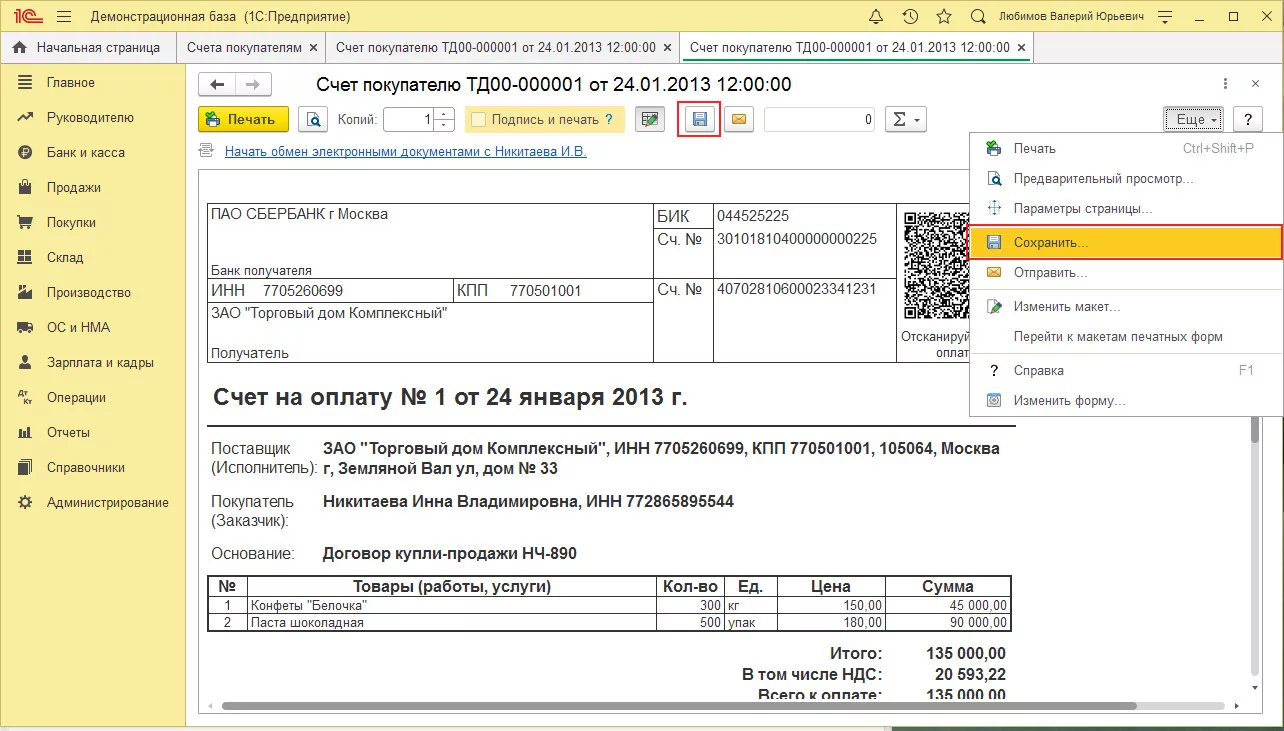Select Параметры страницы menu item
The width and height of the screenshot is (1284, 731).
pyautogui.click(x=1126, y=209)
